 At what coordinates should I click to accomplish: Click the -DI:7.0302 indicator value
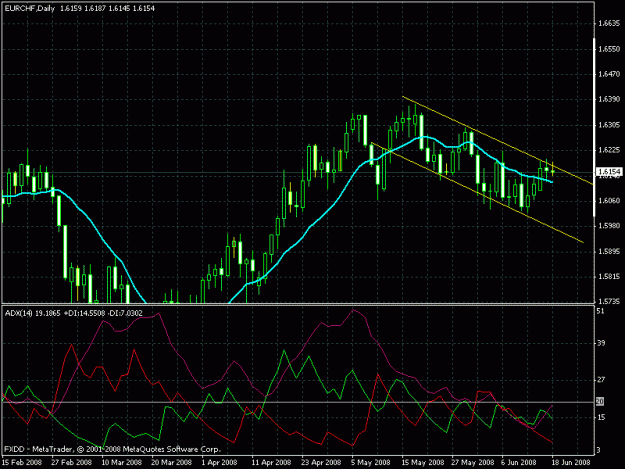(125, 313)
